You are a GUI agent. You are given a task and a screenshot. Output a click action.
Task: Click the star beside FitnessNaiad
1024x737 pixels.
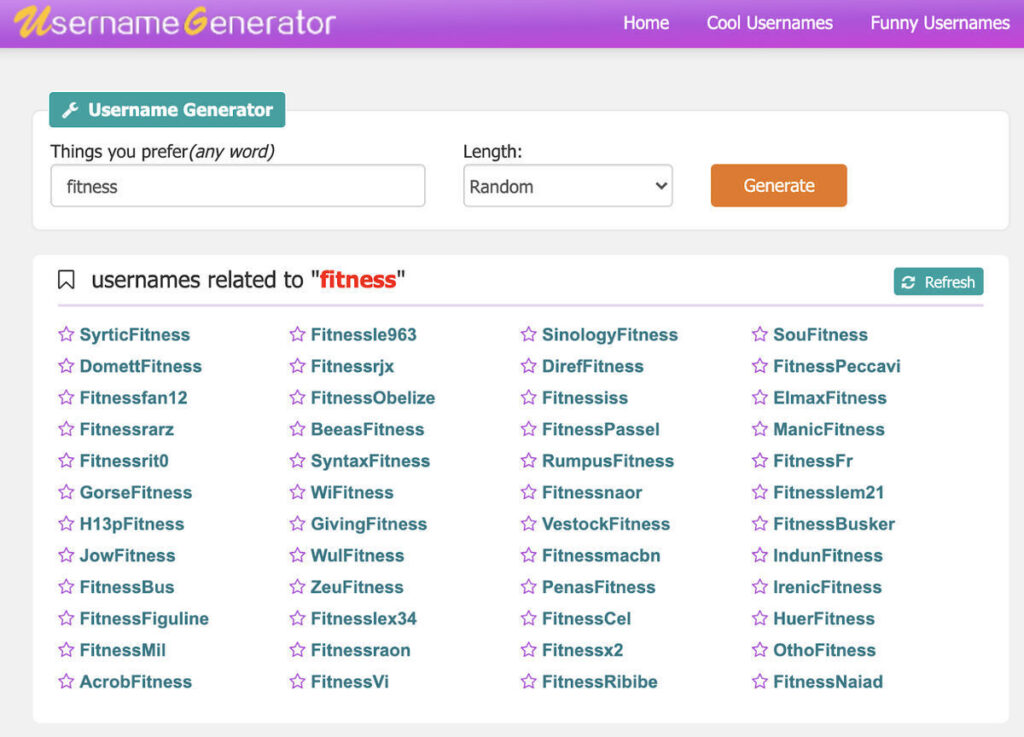coord(758,682)
